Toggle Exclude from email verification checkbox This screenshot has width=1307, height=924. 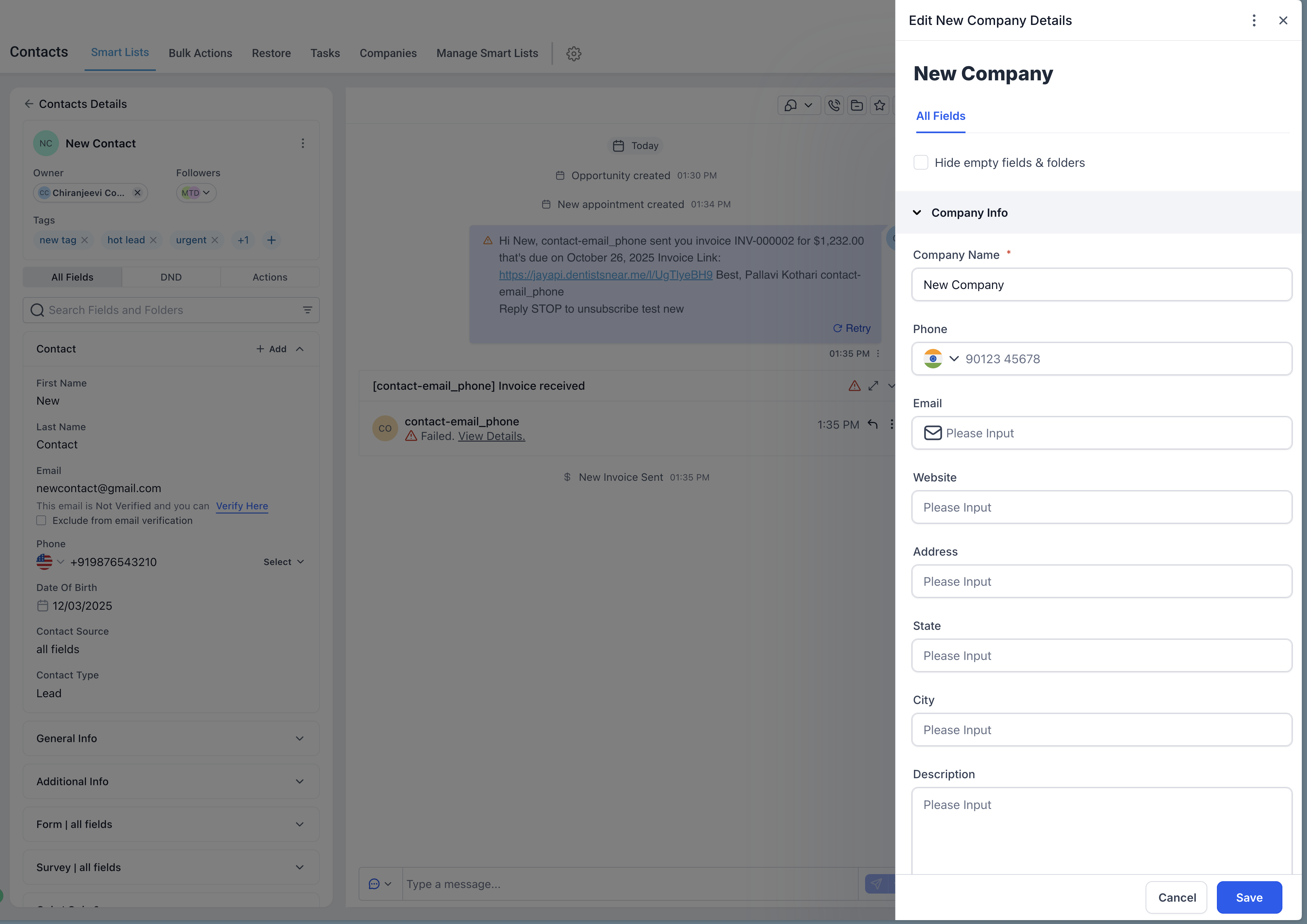click(41, 520)
